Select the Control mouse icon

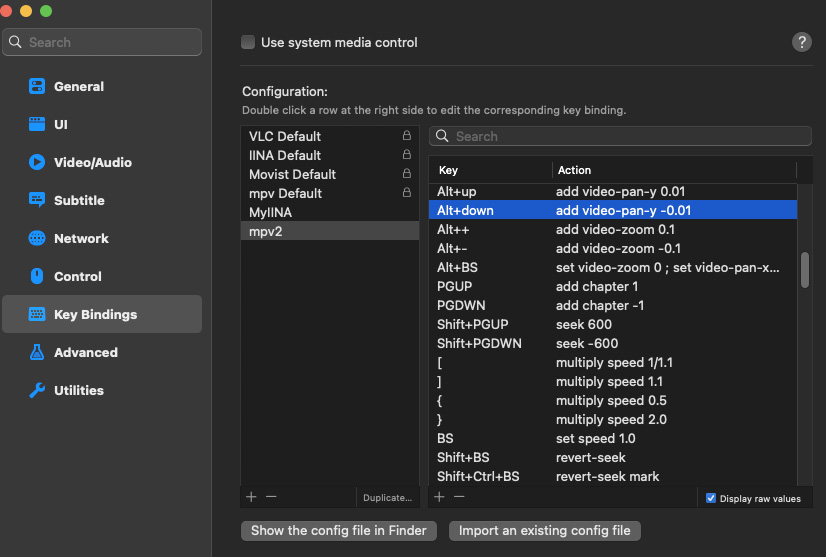click(37, 276)
